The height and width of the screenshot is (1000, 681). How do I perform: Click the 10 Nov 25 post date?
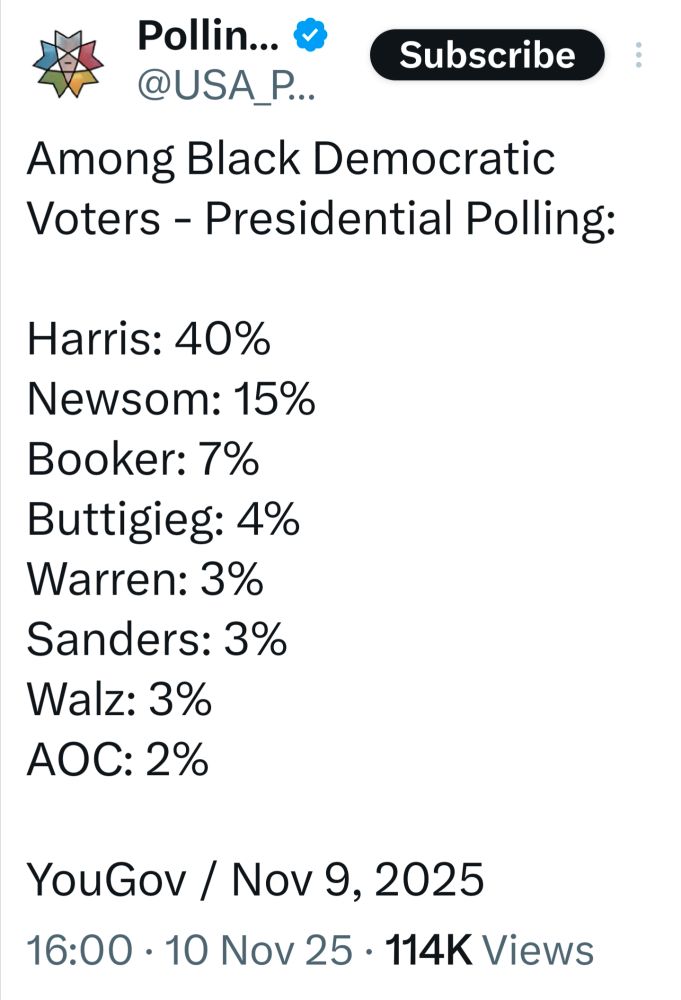tap(258, 950)
